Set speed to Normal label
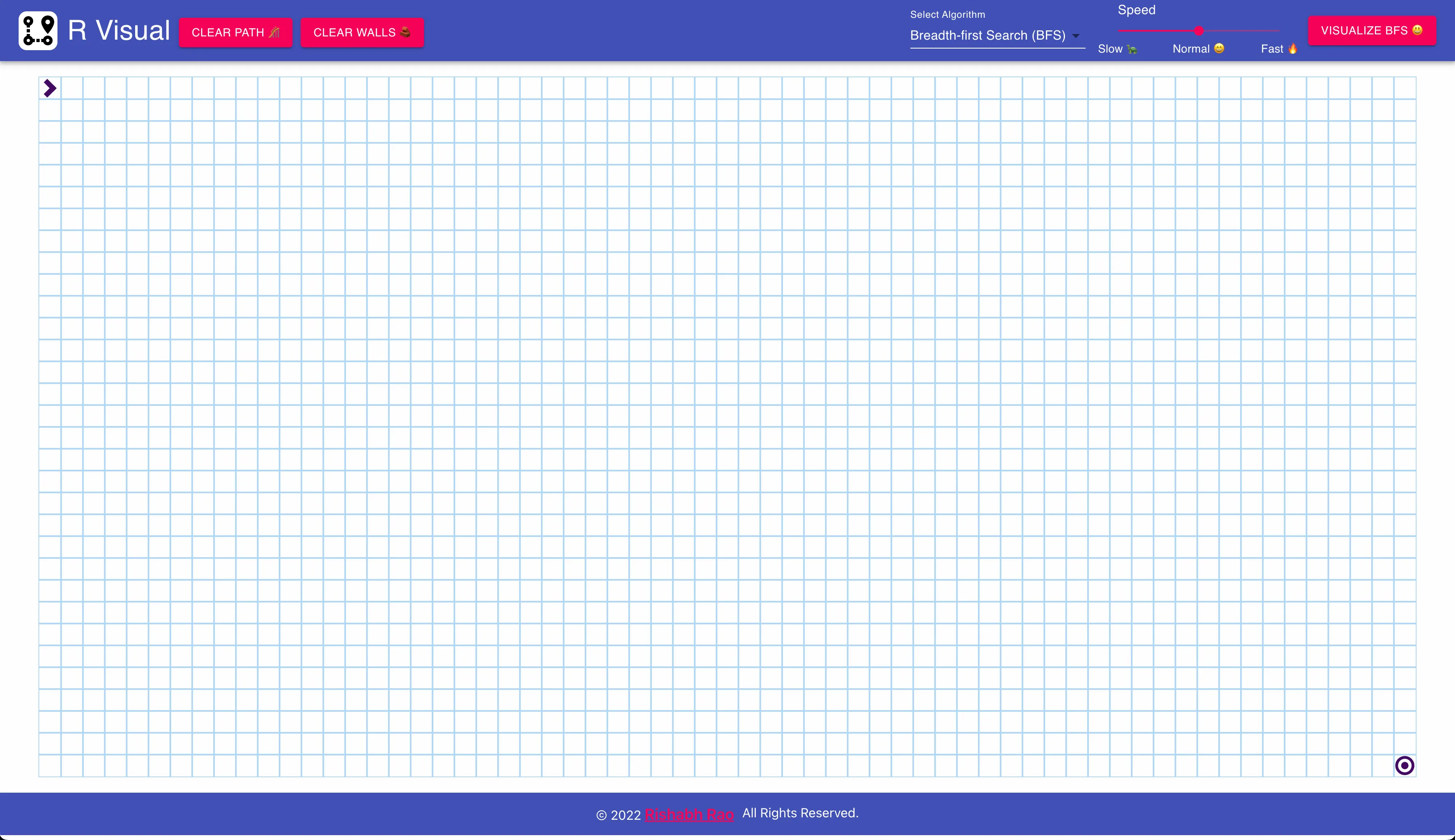1455x840 pixels. [x=1198, y=49]
